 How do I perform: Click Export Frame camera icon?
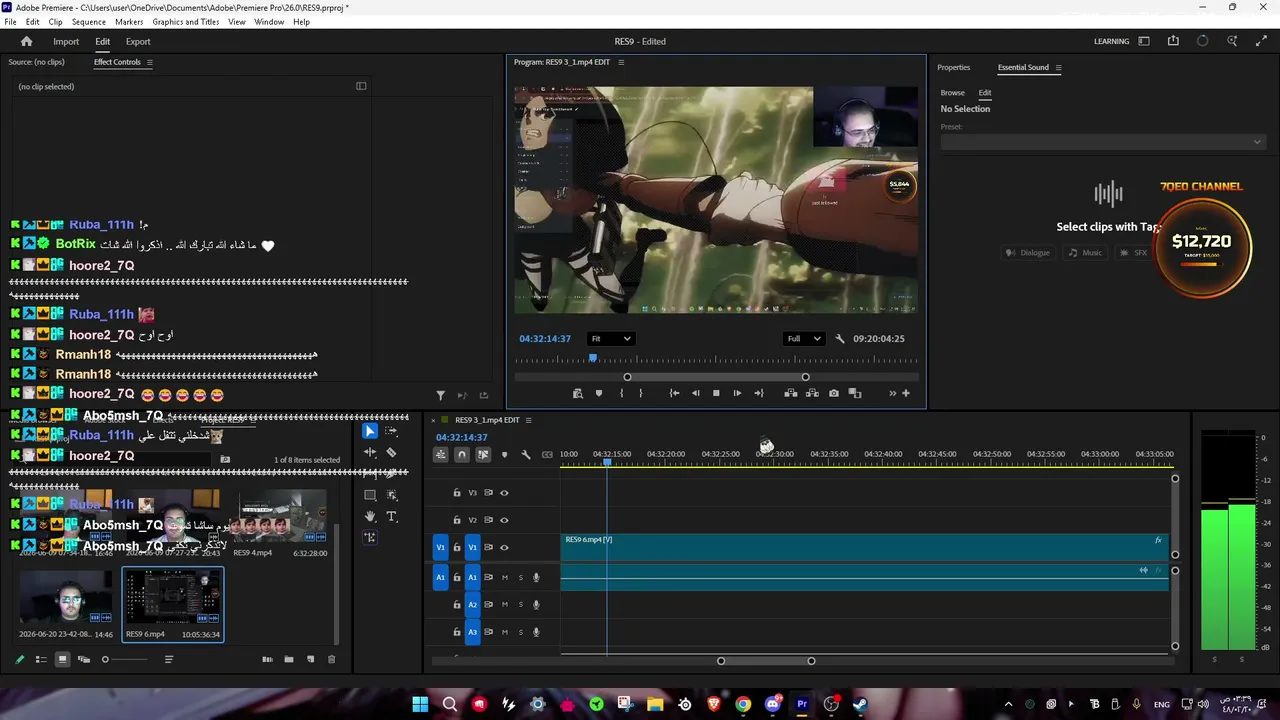pyautogui.click(x=834, y=393)
